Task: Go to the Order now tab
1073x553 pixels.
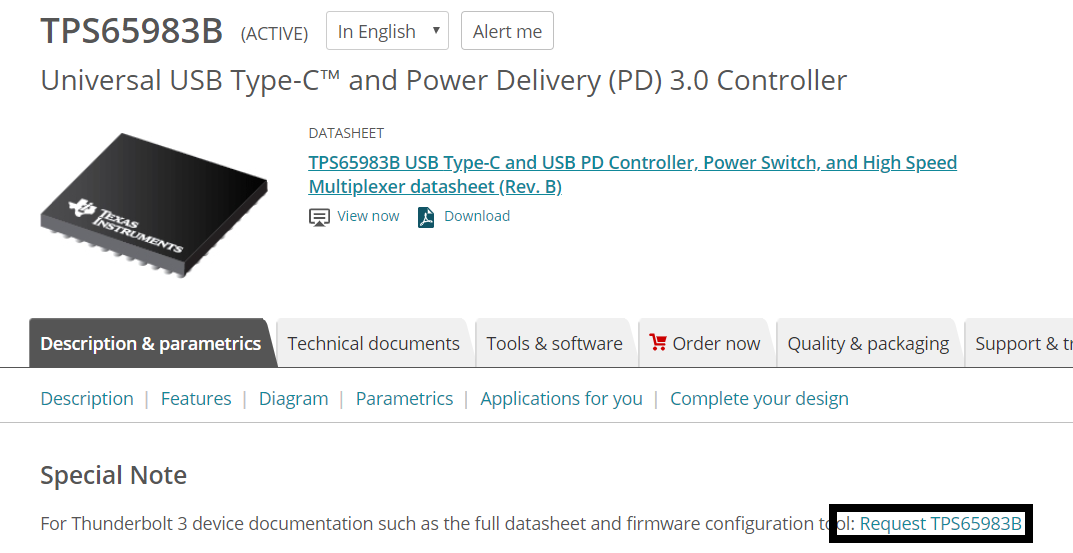Action: coord(706,343)
